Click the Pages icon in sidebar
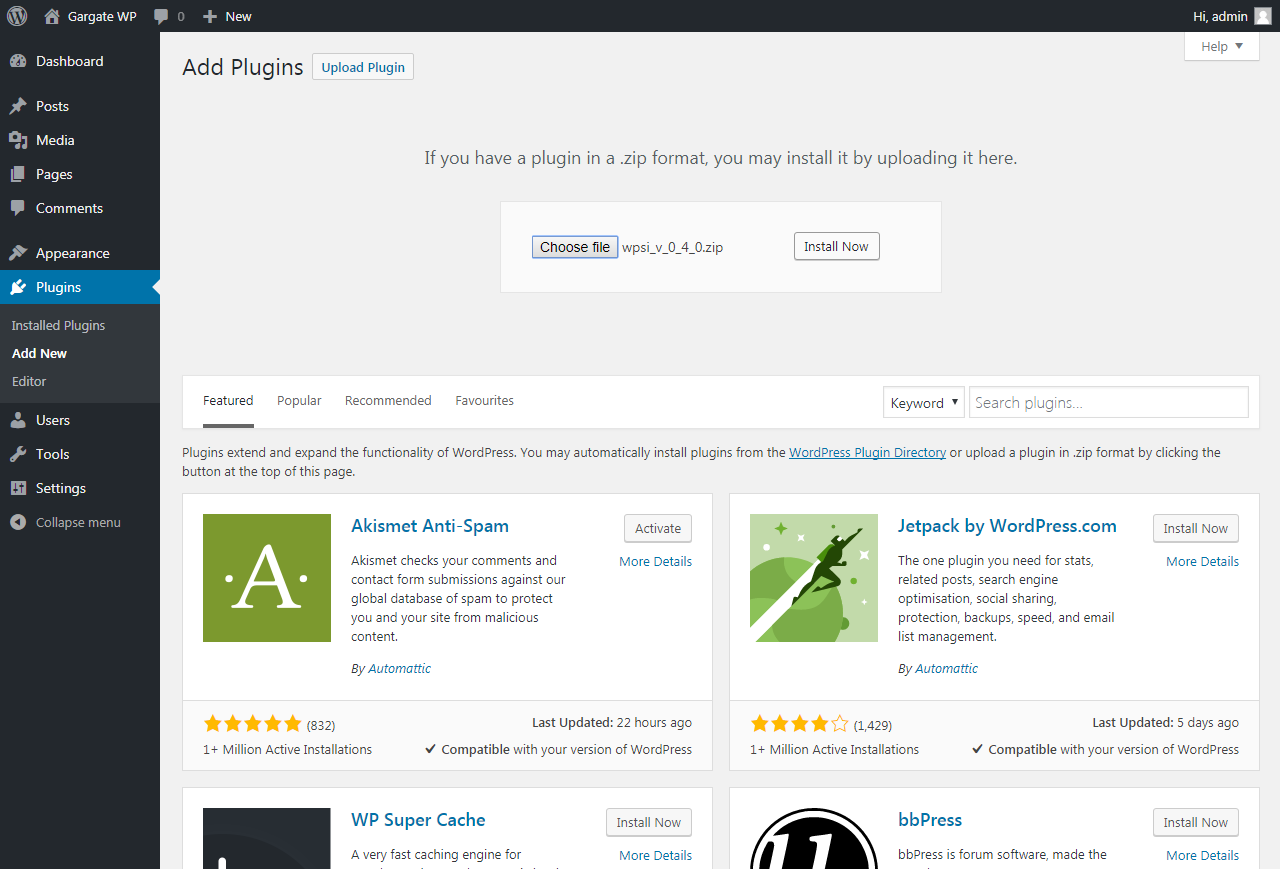Screen dimensions: 1280x869 [18, 174]
